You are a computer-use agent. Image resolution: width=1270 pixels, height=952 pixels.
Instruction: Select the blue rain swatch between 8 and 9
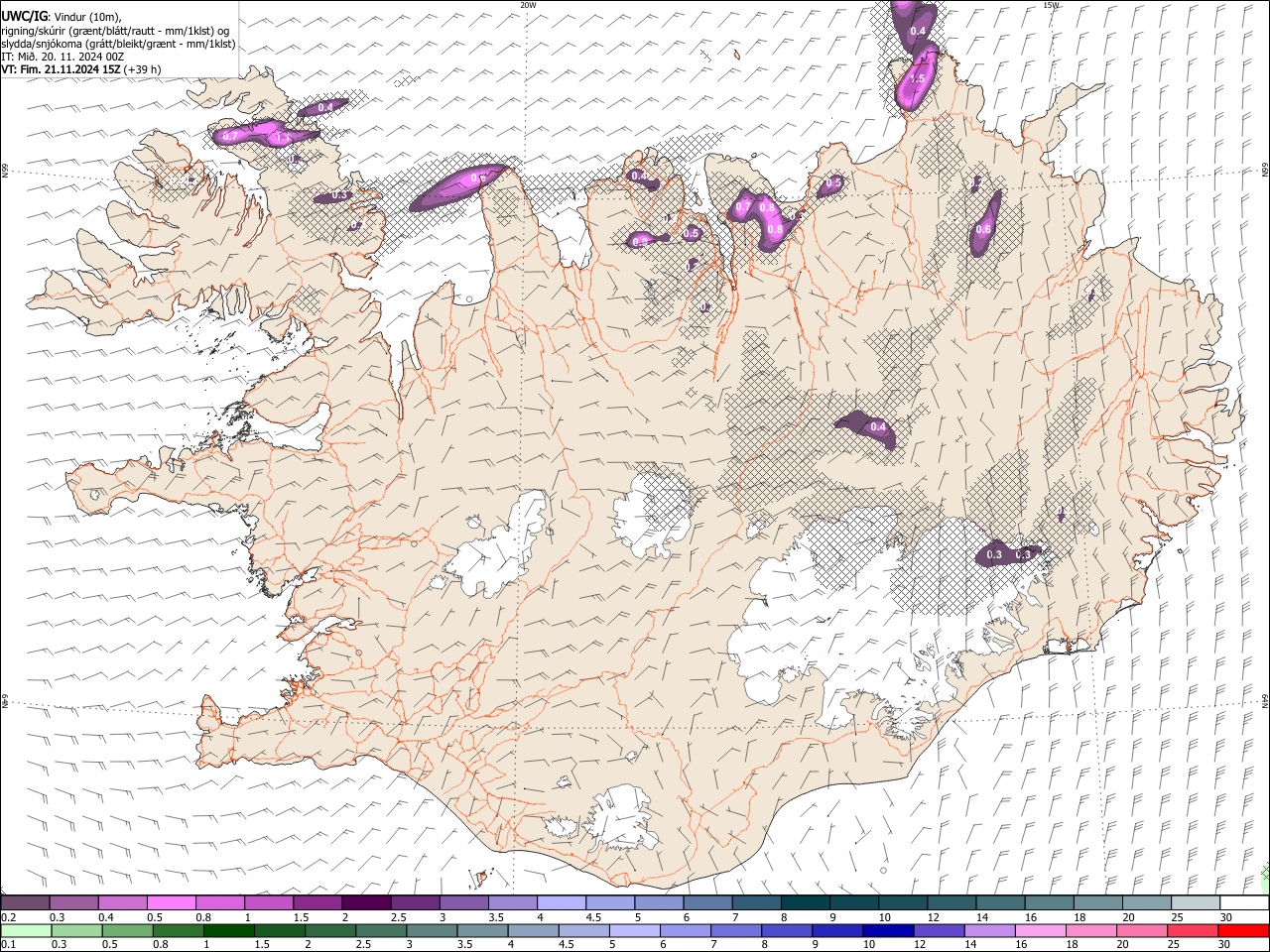[x=787, y=930]
